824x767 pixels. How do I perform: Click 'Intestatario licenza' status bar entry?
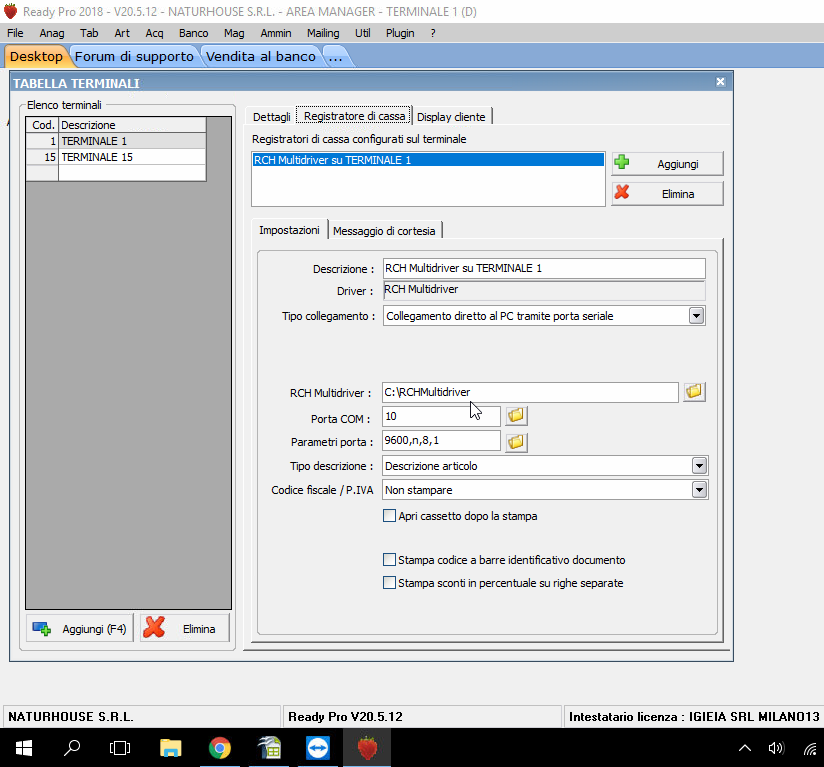pos(694,717)
